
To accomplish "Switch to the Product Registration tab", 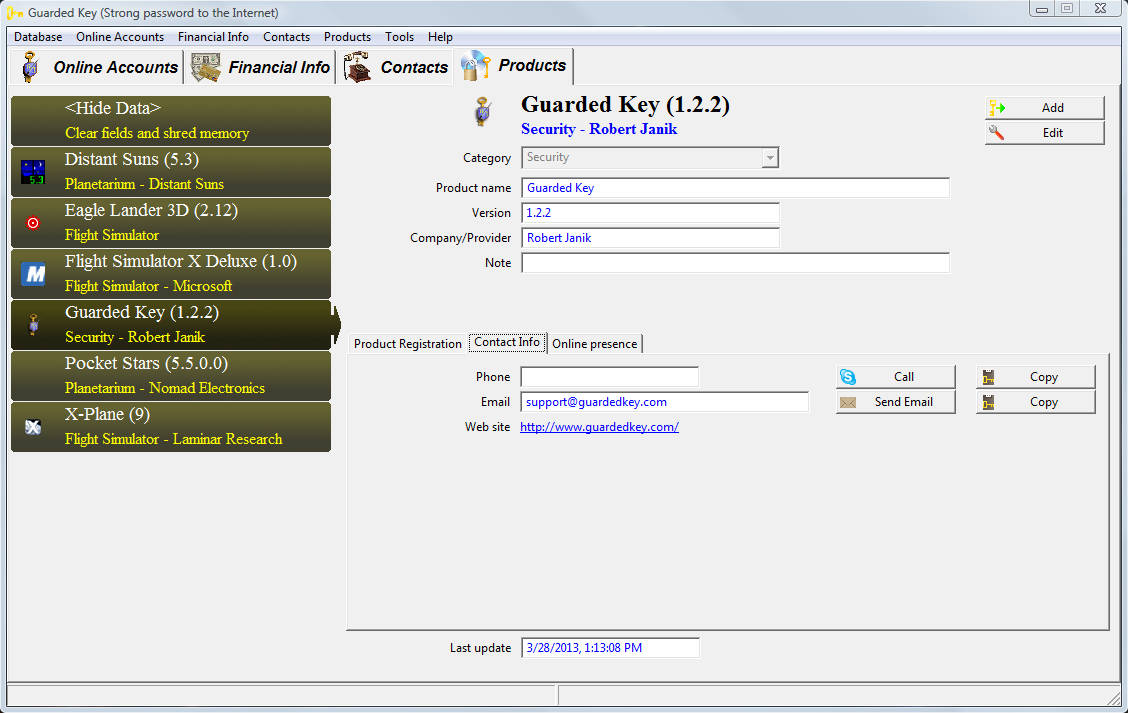I will point(407,344).
